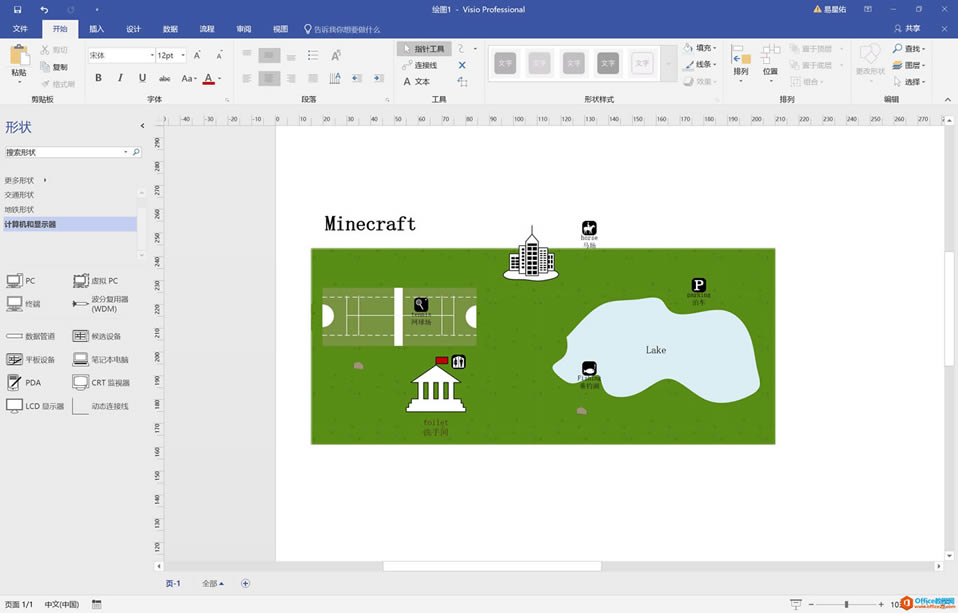Select the PDA shape in stencil
The width and height of the screenshot is (958, 613).
(x=24, y=383)
